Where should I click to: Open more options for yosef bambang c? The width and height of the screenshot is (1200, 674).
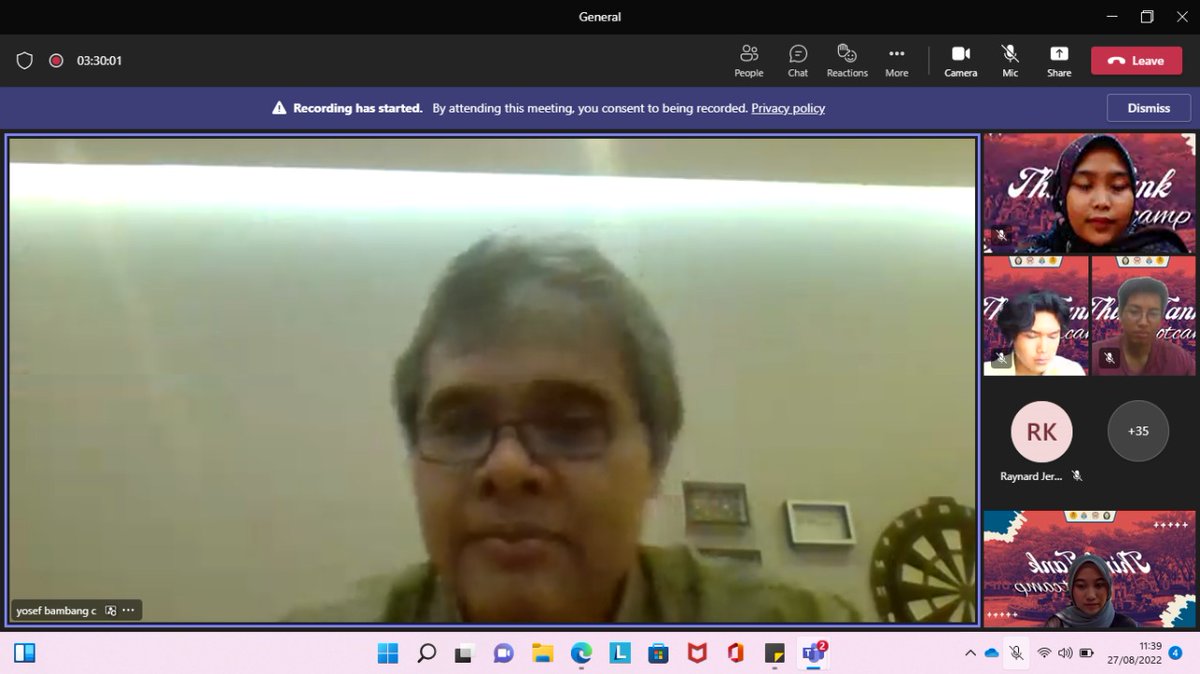point(129,610)
